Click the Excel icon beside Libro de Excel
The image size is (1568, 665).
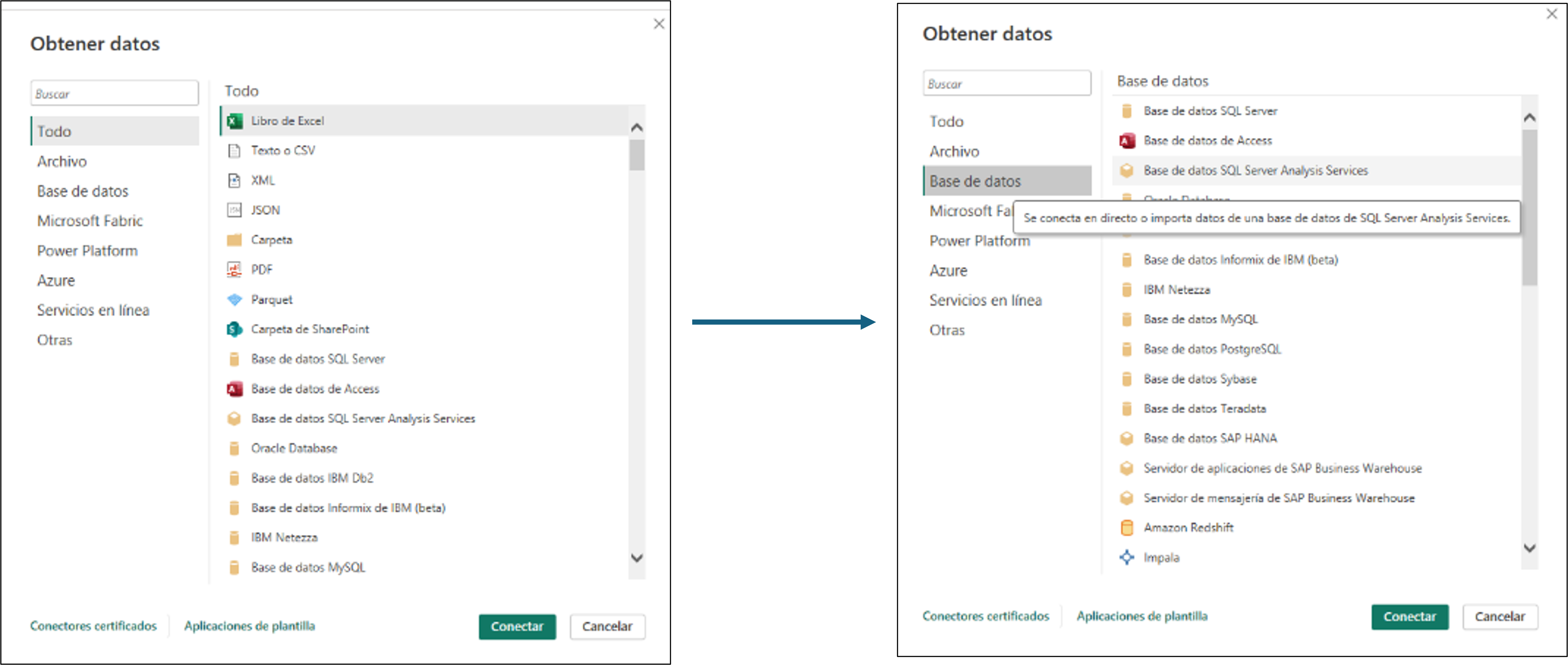235,121
